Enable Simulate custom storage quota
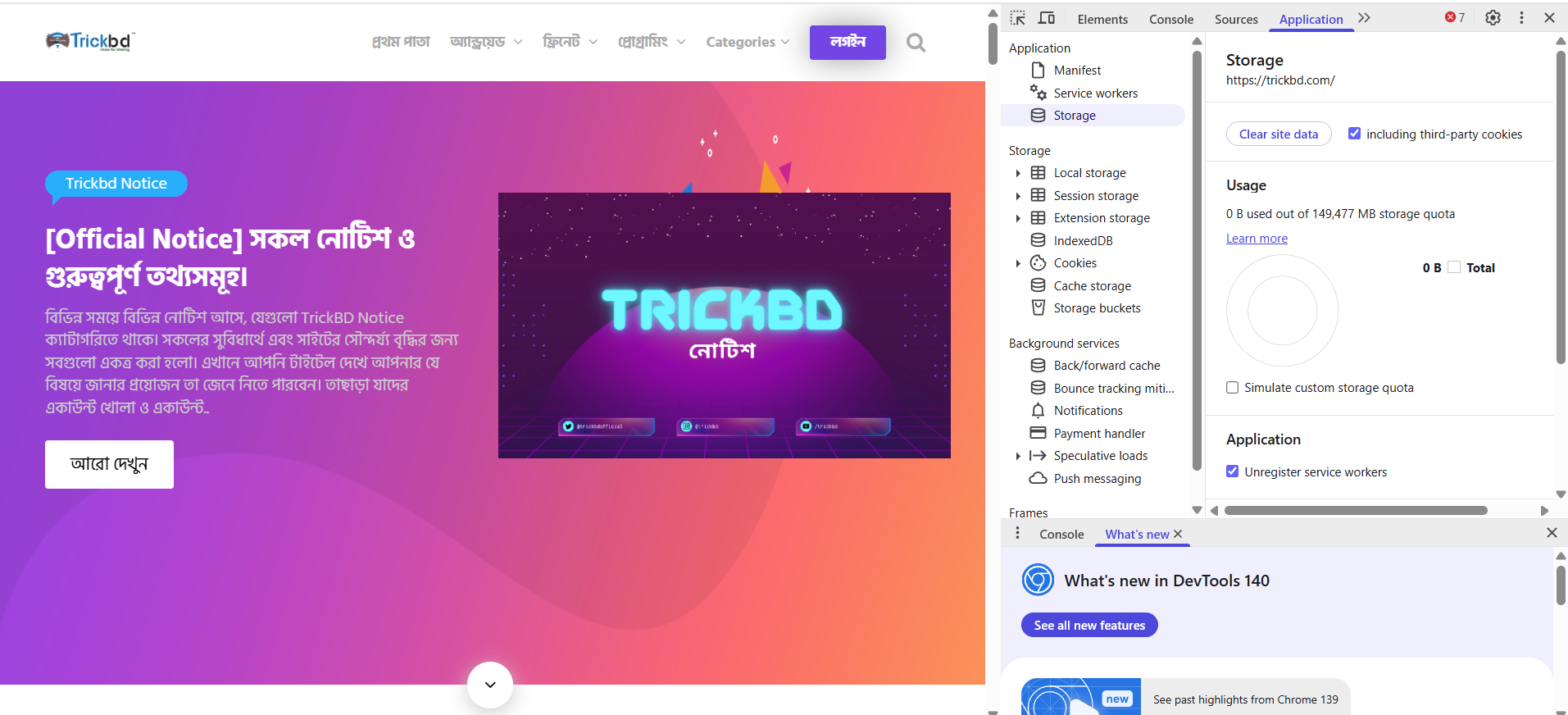1568x715 pixels. pyautogui.click(x=1232, y=388)
